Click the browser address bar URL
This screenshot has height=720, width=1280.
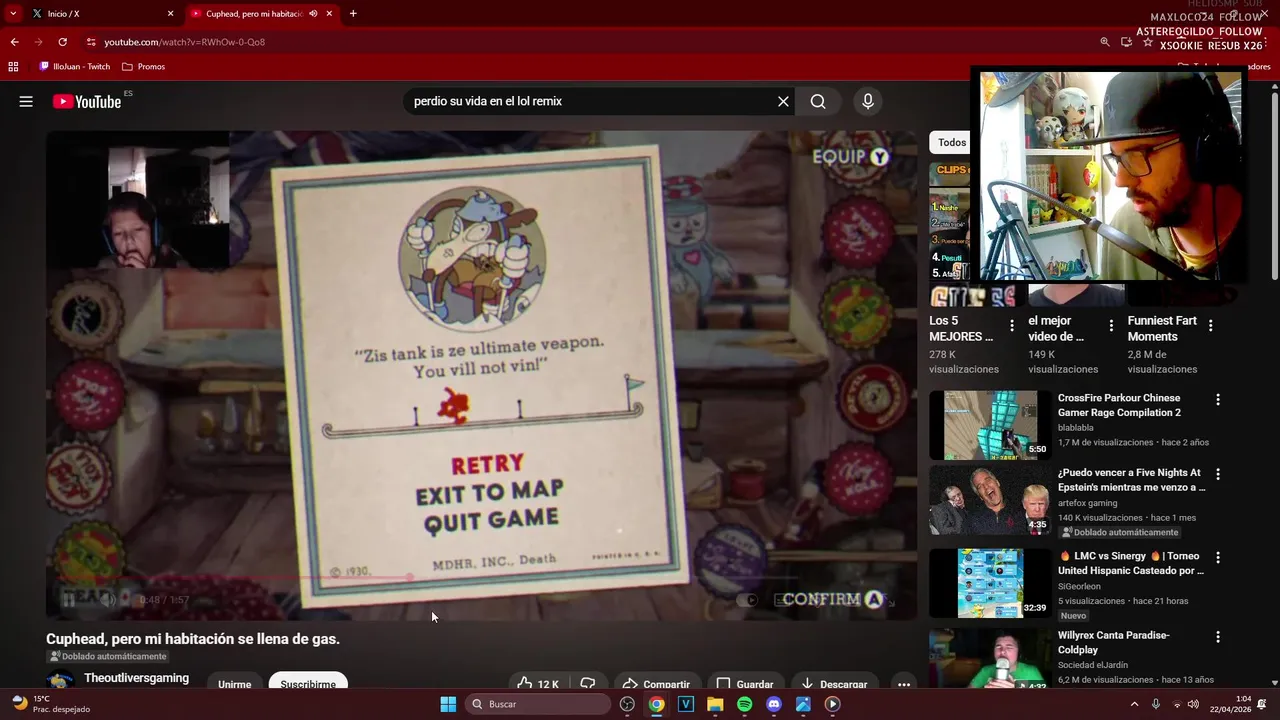click(x=185, y=42)
